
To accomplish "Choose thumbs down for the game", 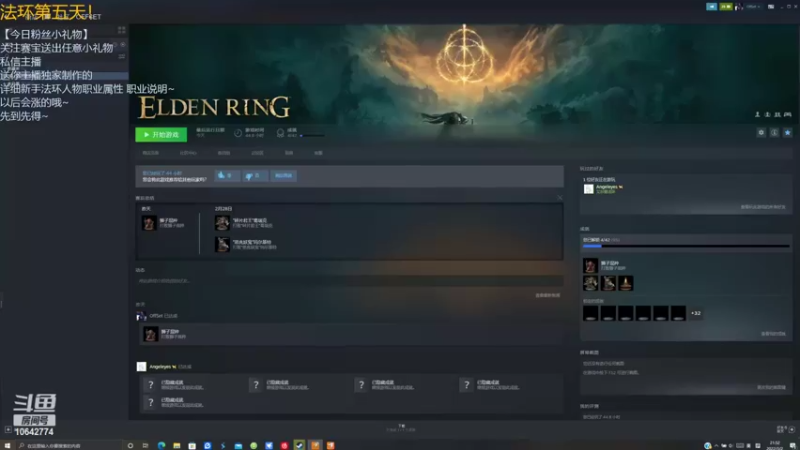I will point(255,176).
